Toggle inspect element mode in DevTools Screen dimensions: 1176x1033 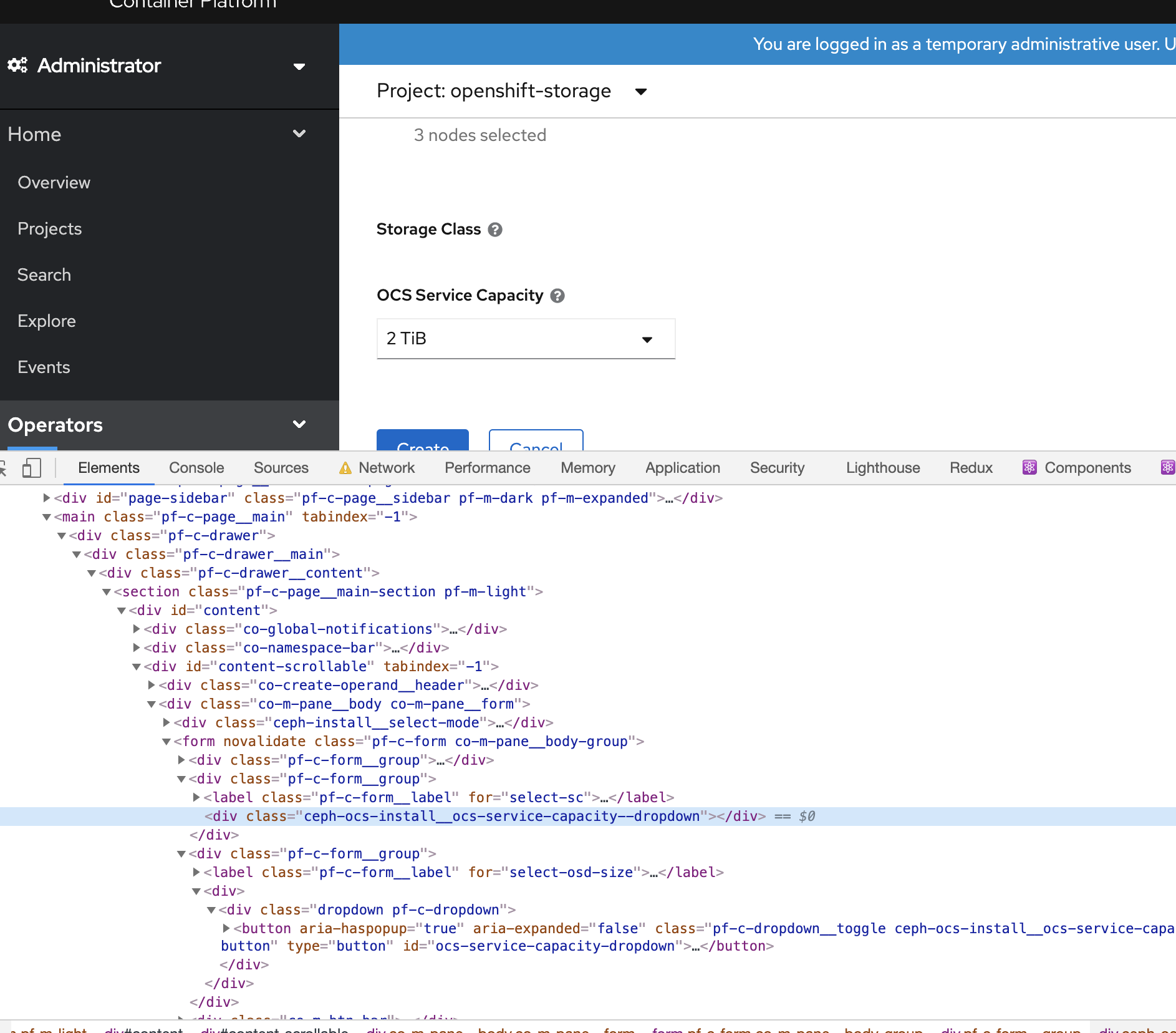[3, 468]
